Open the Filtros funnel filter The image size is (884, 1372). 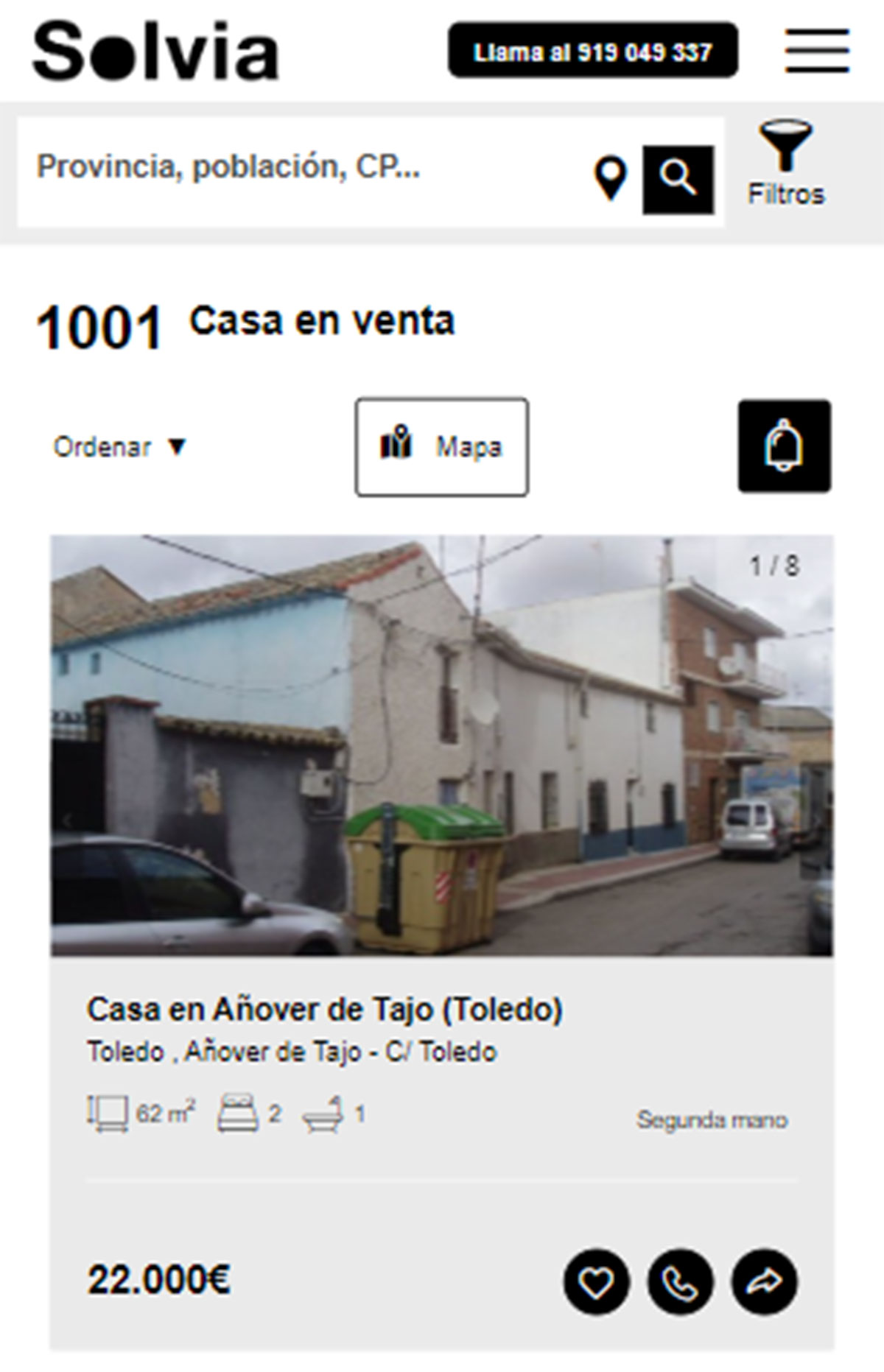(x=786, y=163)
